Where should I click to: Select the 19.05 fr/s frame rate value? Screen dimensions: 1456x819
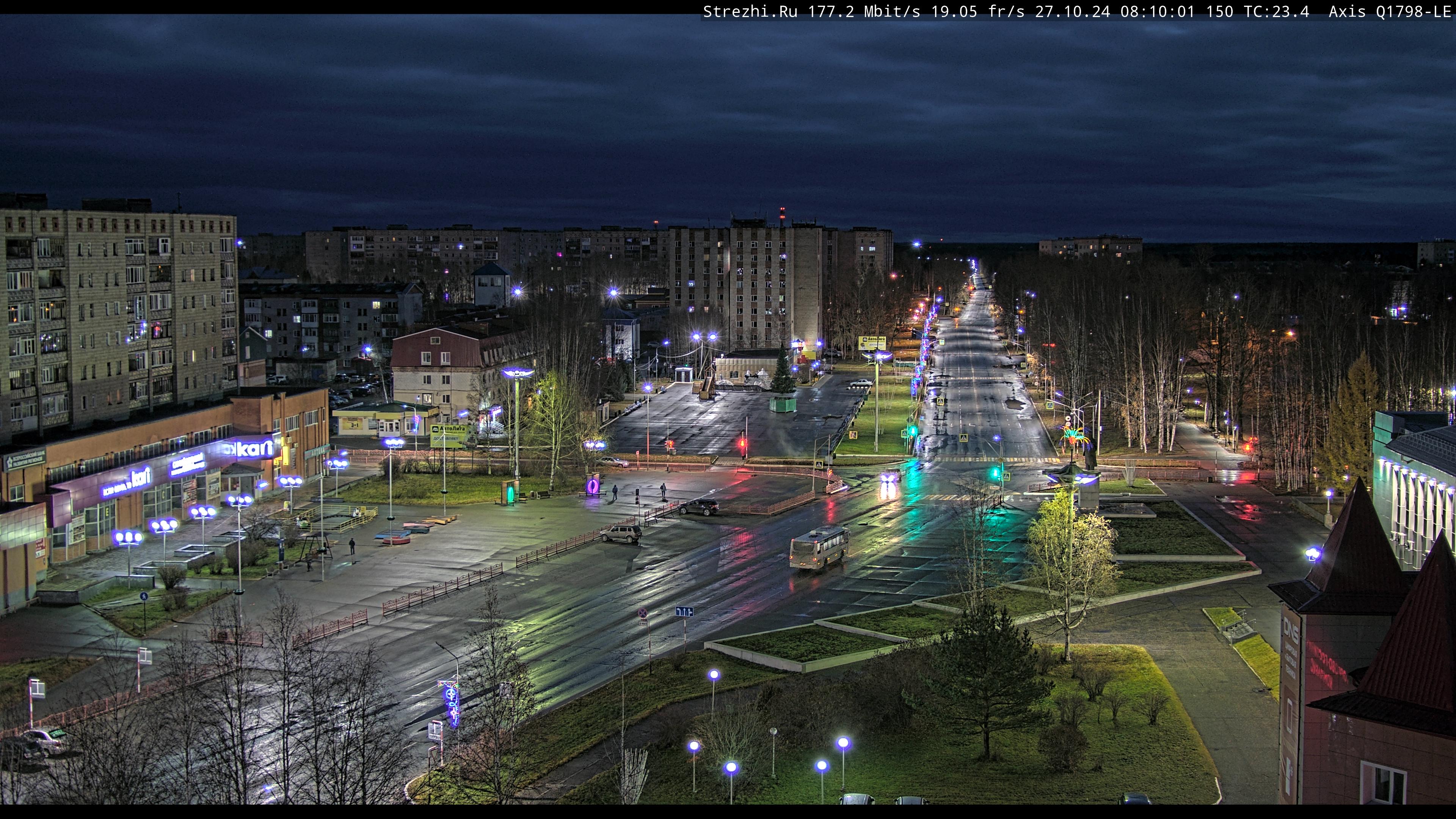pos(978,11)
